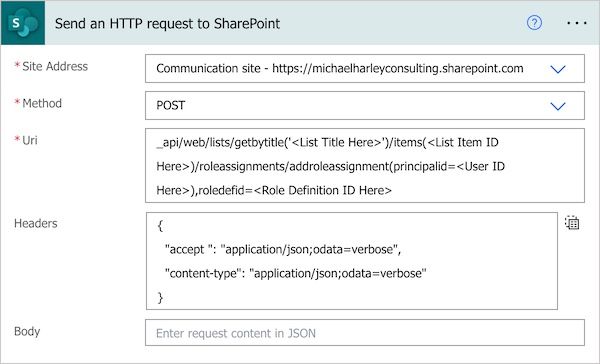Image resolution: width=600 pixels, height=364 pixels.
Task: Click the action title Send an HTTP request to SharePoint
Action: (167, 23)
